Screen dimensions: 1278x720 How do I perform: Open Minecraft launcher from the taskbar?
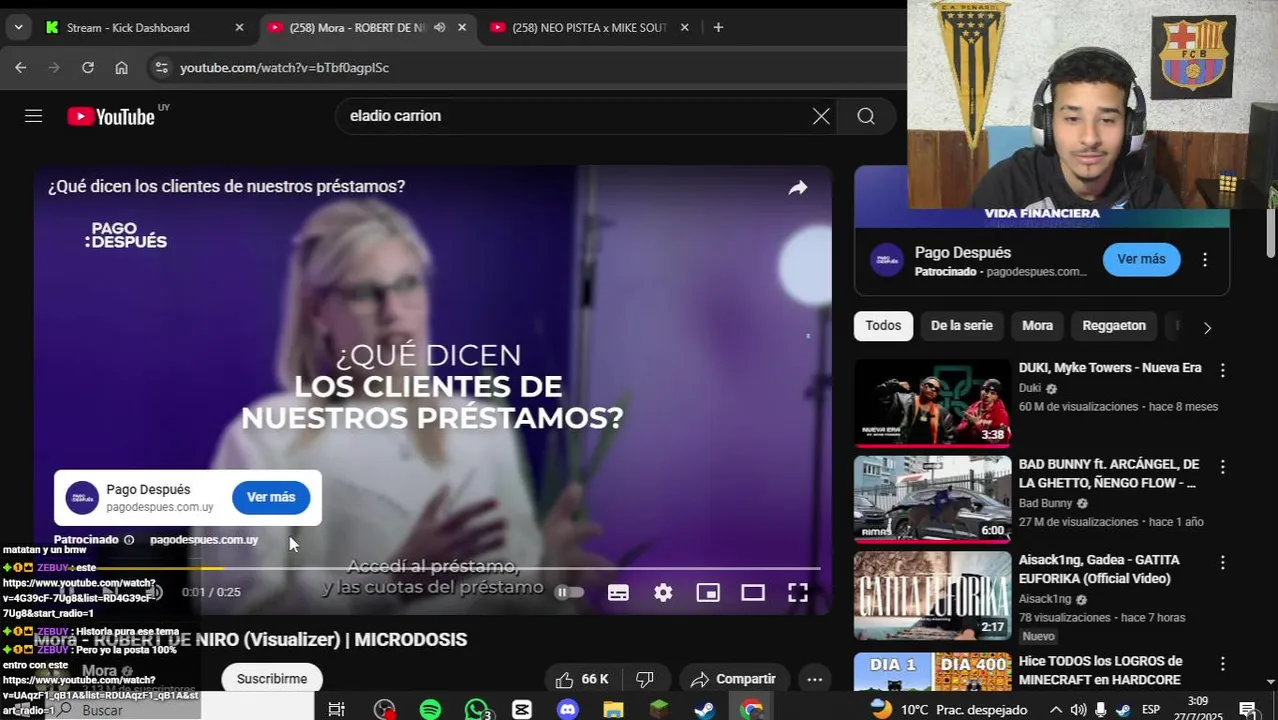pos(659,709)
